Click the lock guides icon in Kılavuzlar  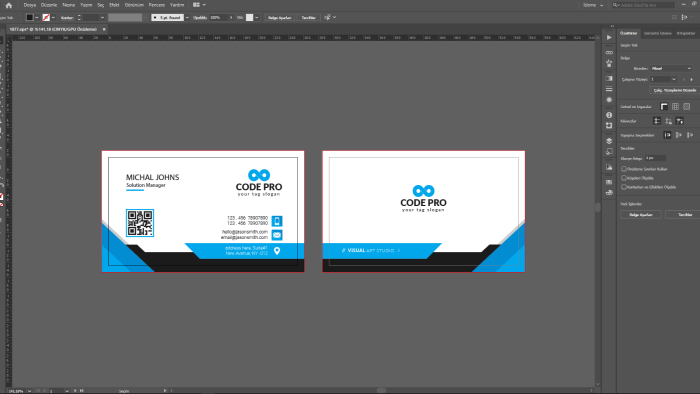(x=668, y=121)
